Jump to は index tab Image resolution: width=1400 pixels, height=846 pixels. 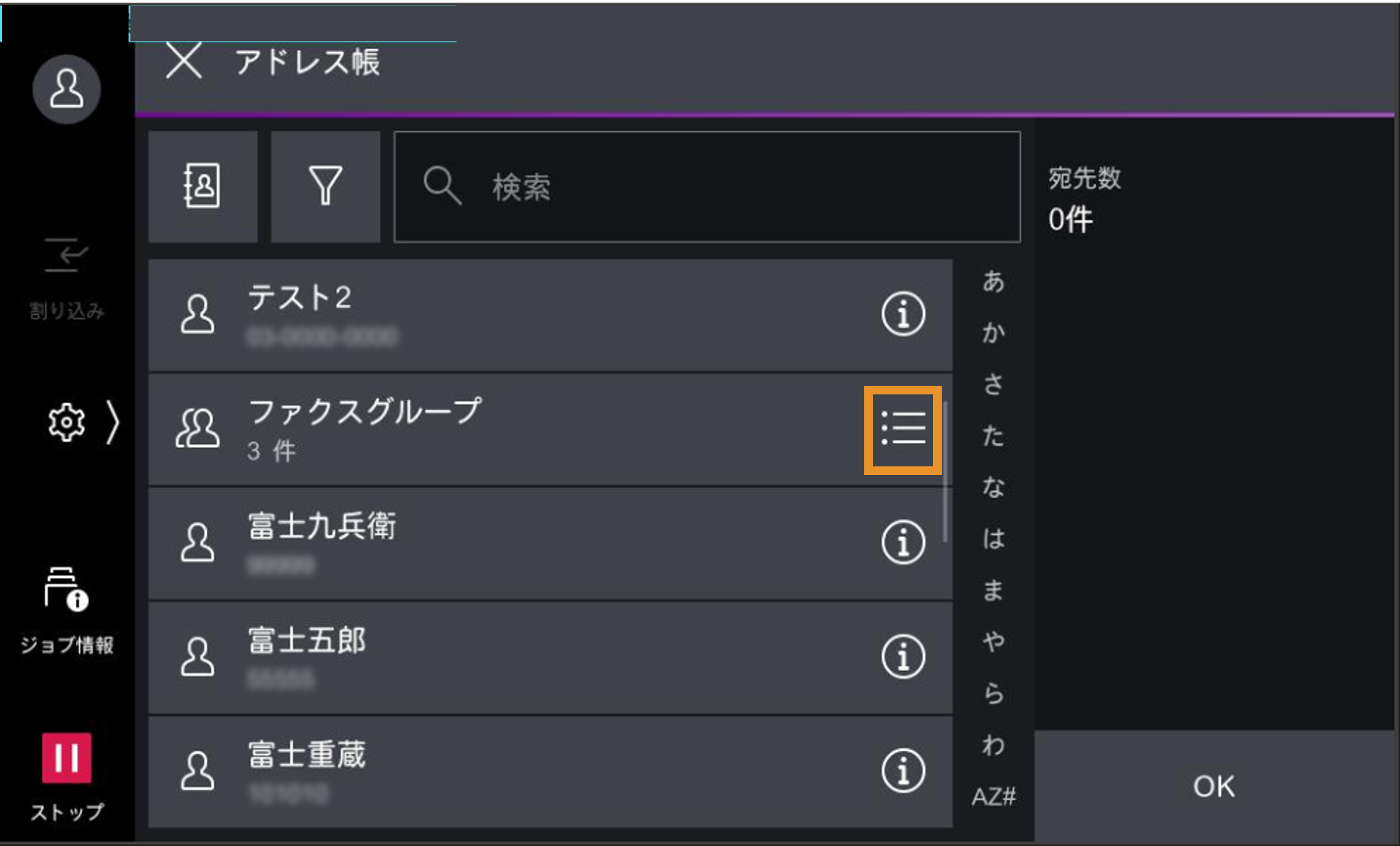point(993,539)
